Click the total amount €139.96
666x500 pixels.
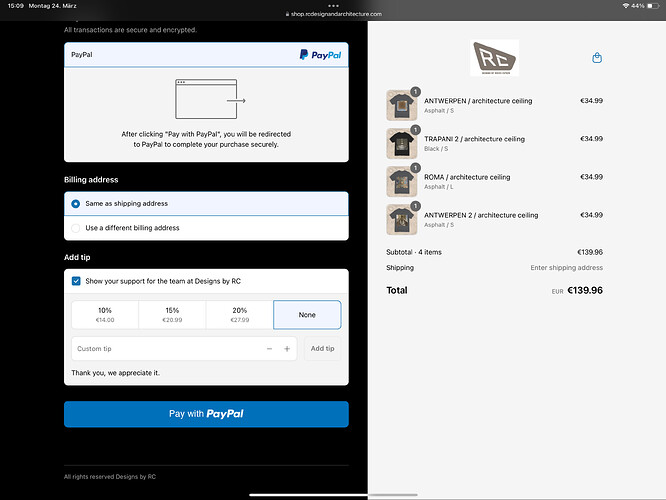[x=585, y=291]
